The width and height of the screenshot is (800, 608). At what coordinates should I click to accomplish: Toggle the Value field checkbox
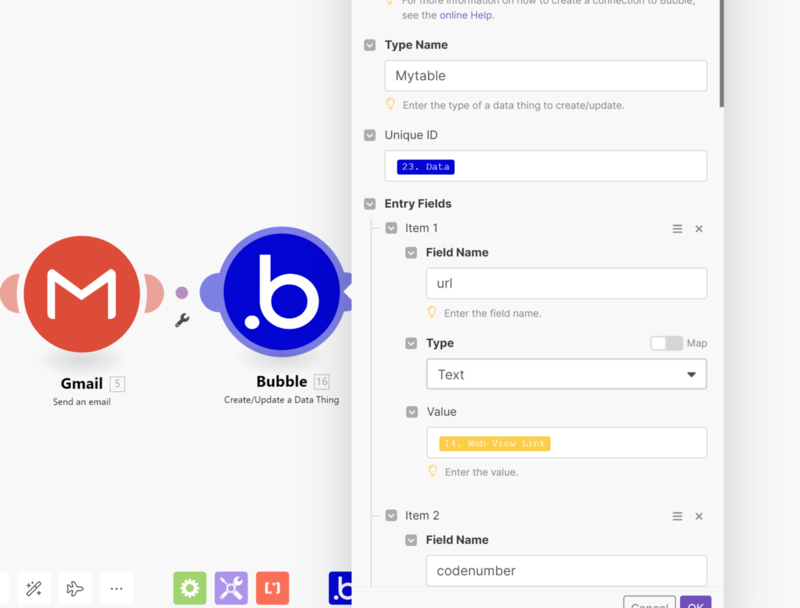tap(412, 412)
